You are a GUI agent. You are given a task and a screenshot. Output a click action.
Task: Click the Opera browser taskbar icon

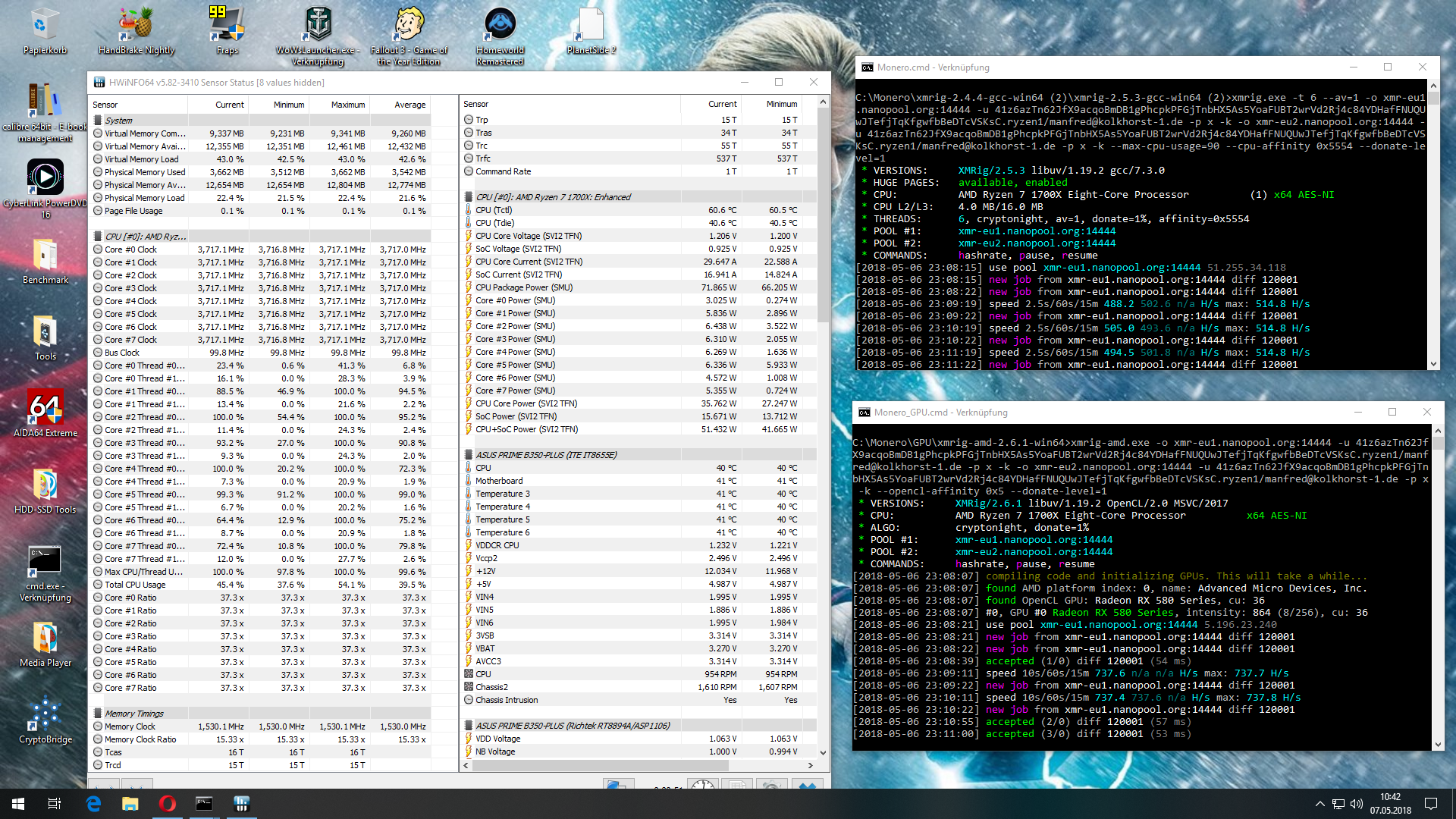click(x=168, y=804)
